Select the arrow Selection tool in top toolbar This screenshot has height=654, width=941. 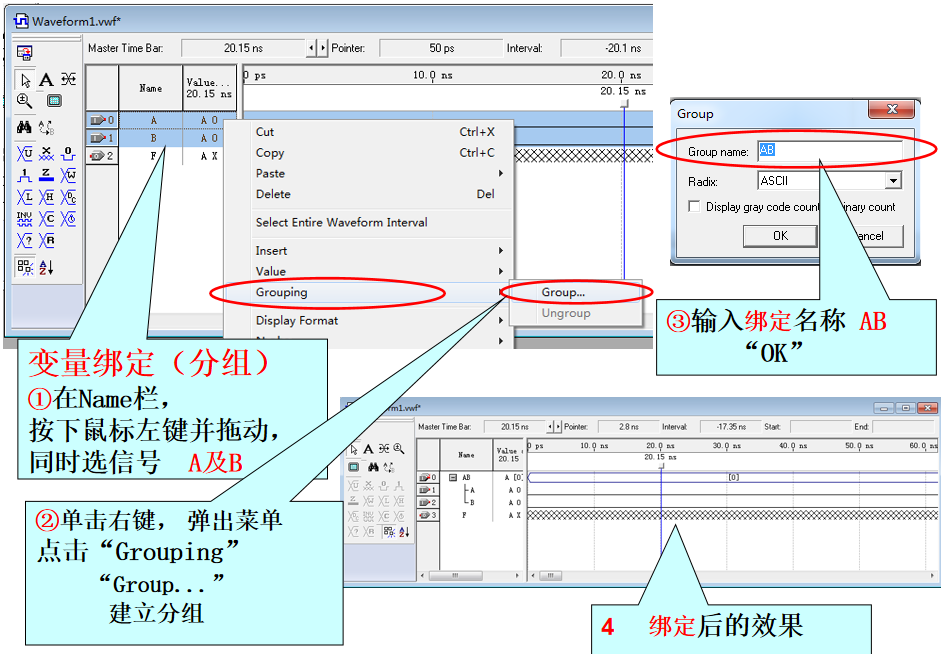tap(25, 80)
